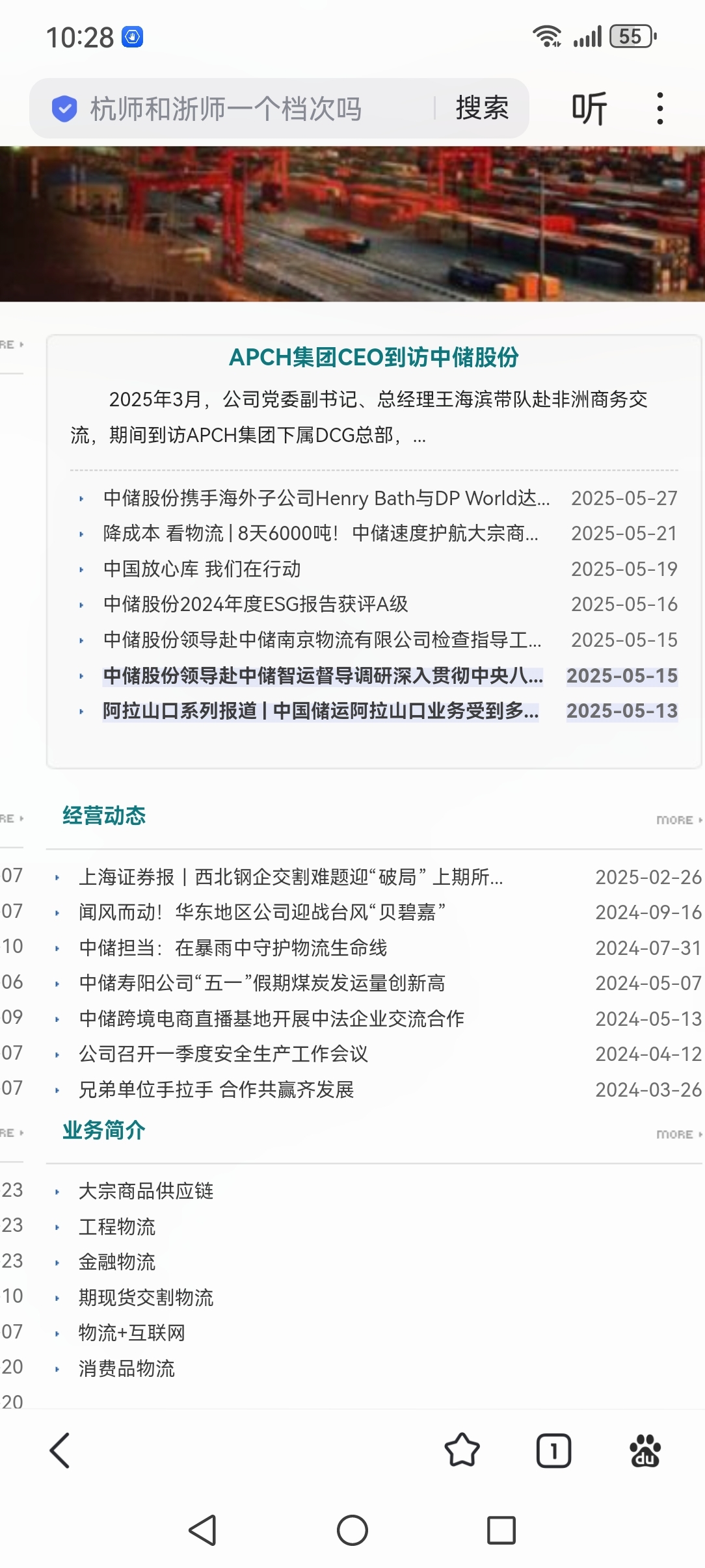Image resolution: width=705 pixels, height=1568 pixels.
Task: Tap the 10:28 clock in status bar
Action: (80, 37)
